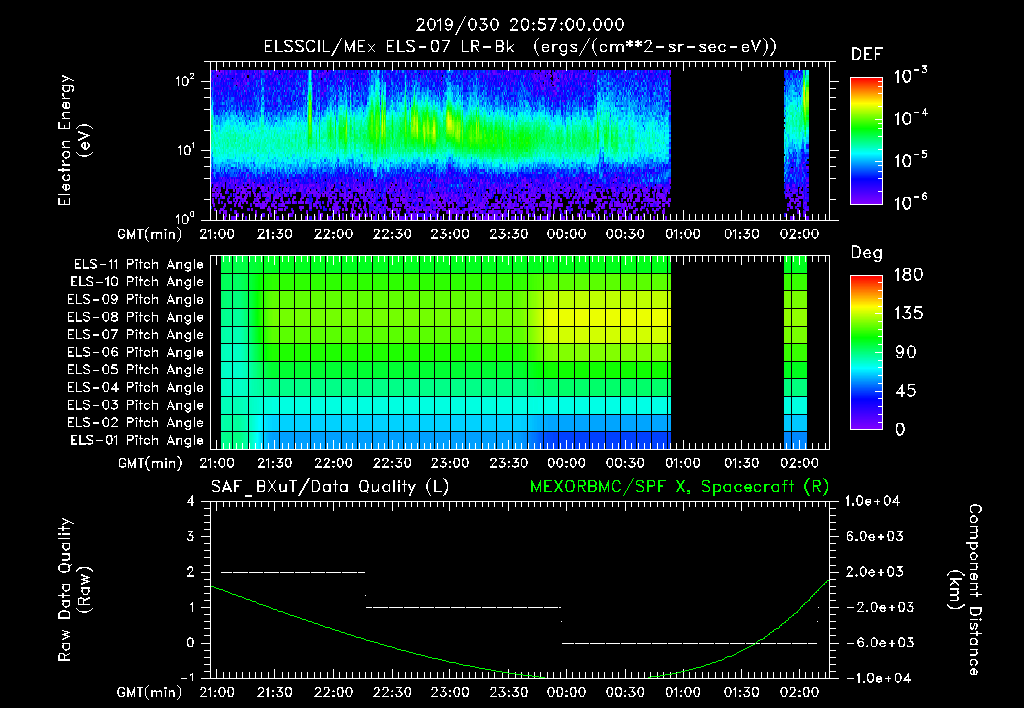The height and width of the screenshot is (708, 1024).
Task: Click the 'GMT(min)' label under the bottom plot
Action: [x=150, y=692]
